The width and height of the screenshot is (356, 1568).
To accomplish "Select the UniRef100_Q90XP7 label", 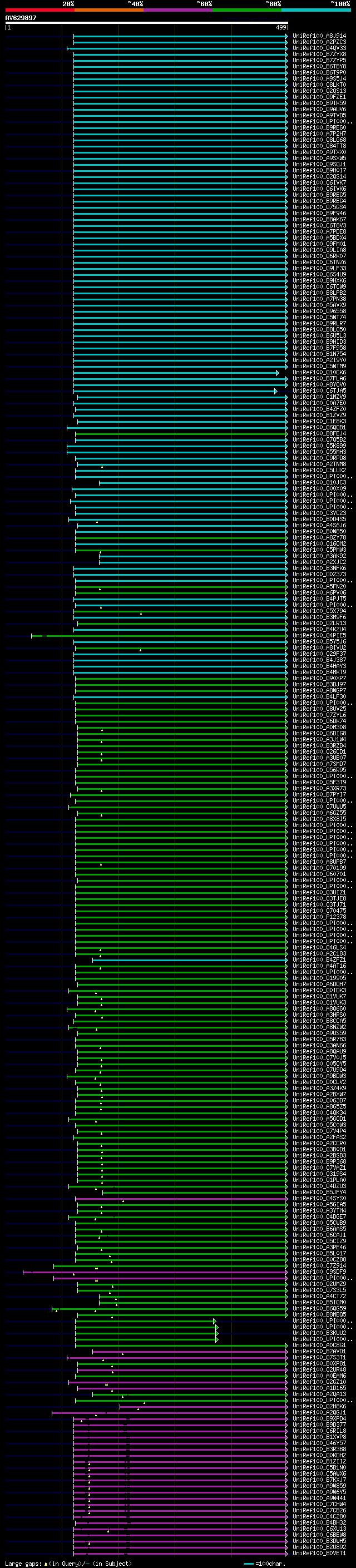I will (x=319, y=678).
